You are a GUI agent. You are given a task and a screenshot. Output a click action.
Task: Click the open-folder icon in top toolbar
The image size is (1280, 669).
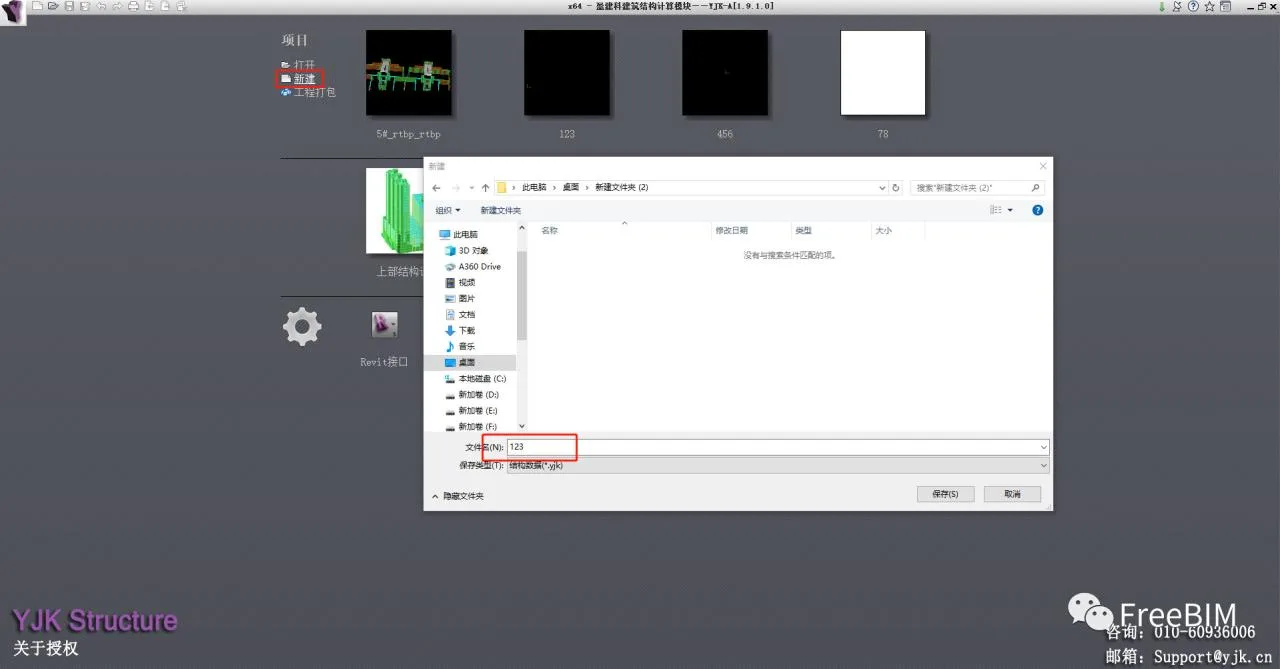coord(53,6)
